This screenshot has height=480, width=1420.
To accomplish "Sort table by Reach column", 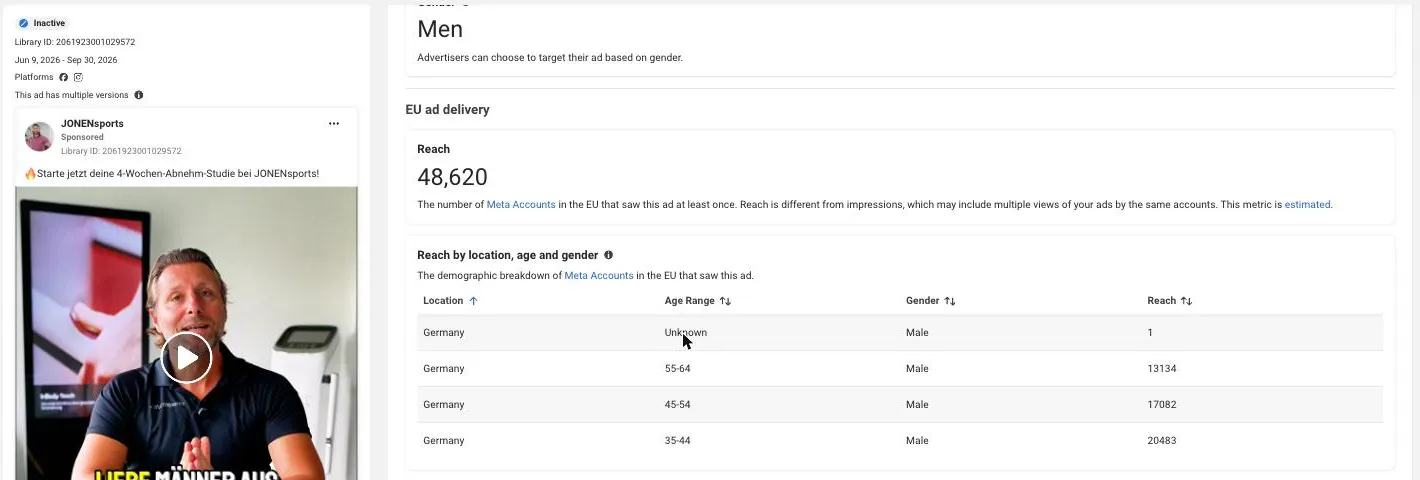I will [1170, 300].
